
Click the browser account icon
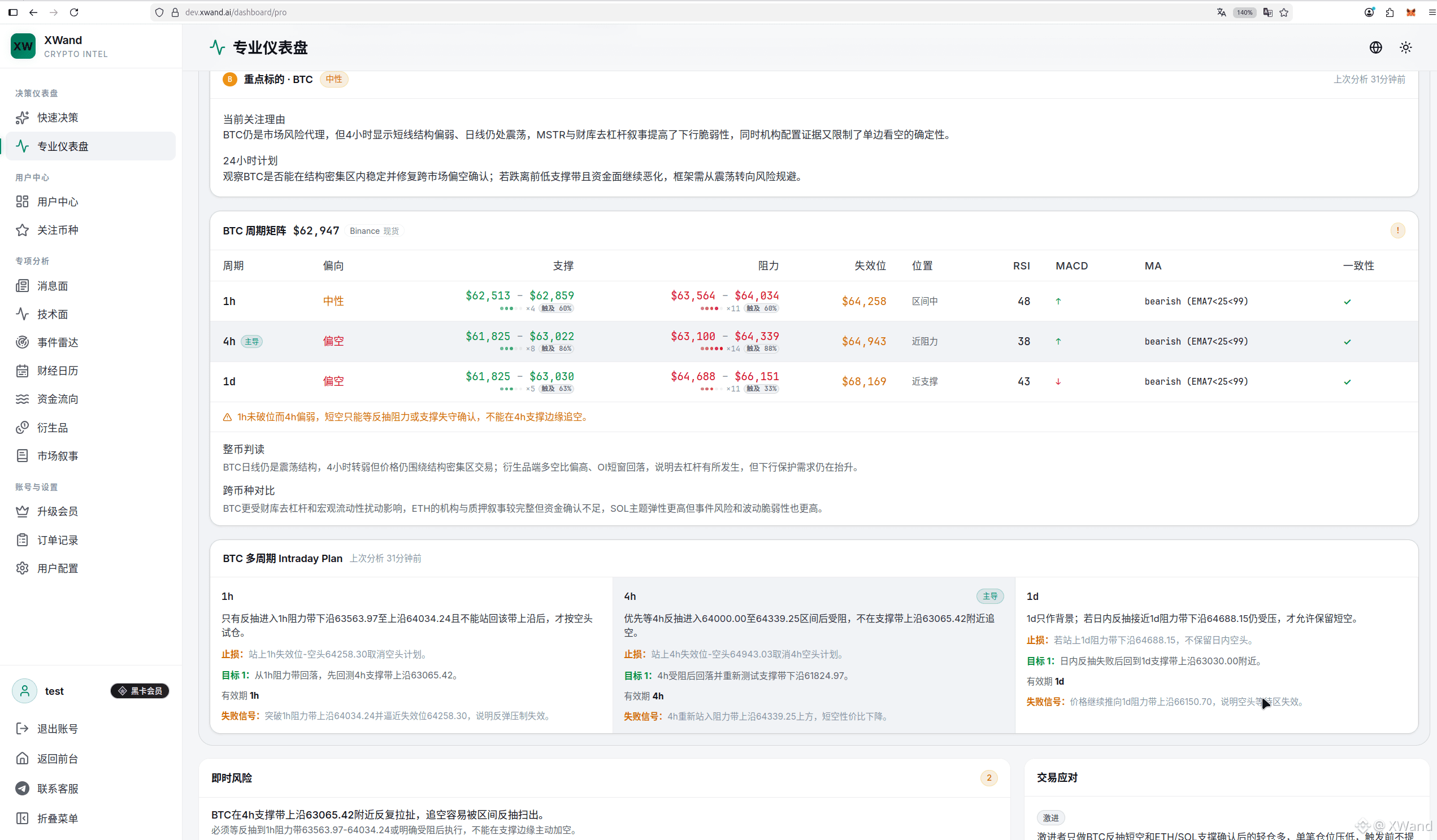coord(1369,12)
